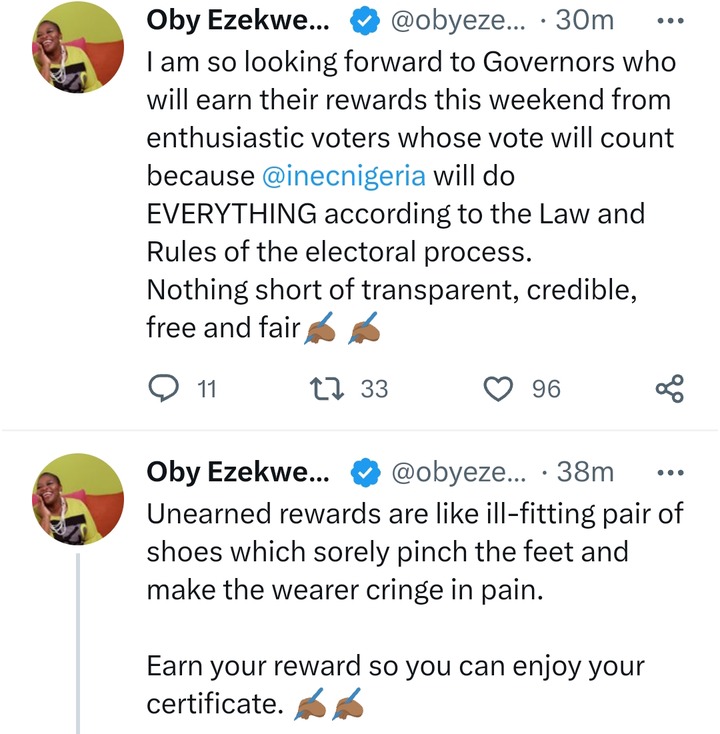The height and width of the screenshot is (734, 720).
Task: Open the profile picture on the 30m tweet
Action: tap(78, 50)
